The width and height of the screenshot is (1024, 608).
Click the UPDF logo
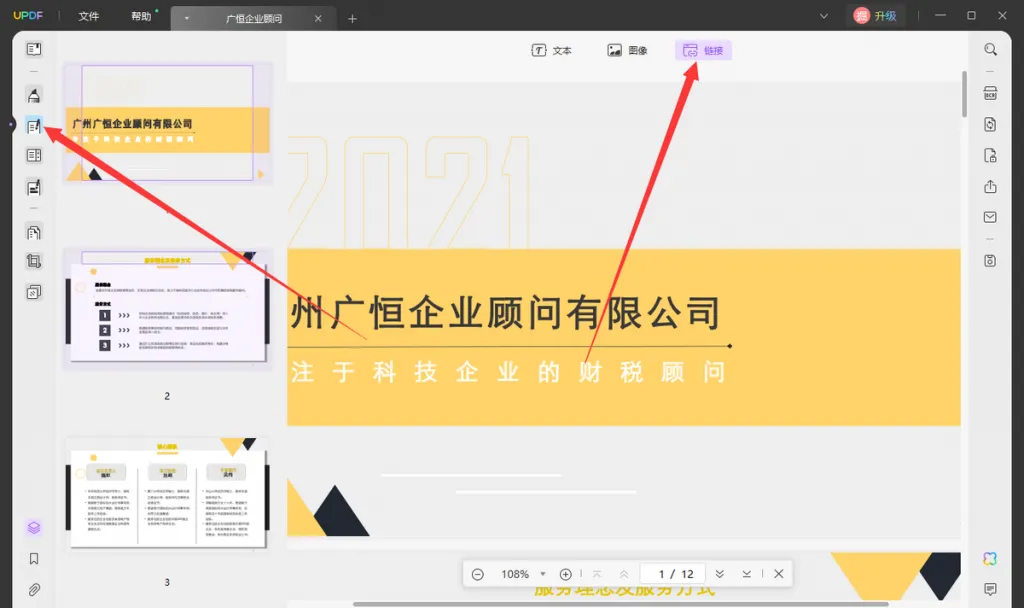tap(28, 16)
